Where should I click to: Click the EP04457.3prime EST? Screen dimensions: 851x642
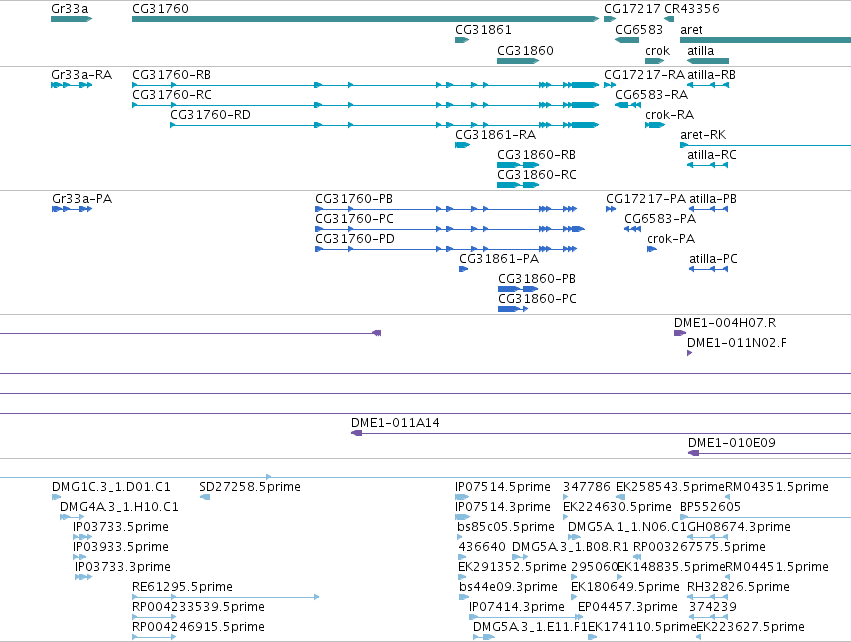click(x=581, y=617)
